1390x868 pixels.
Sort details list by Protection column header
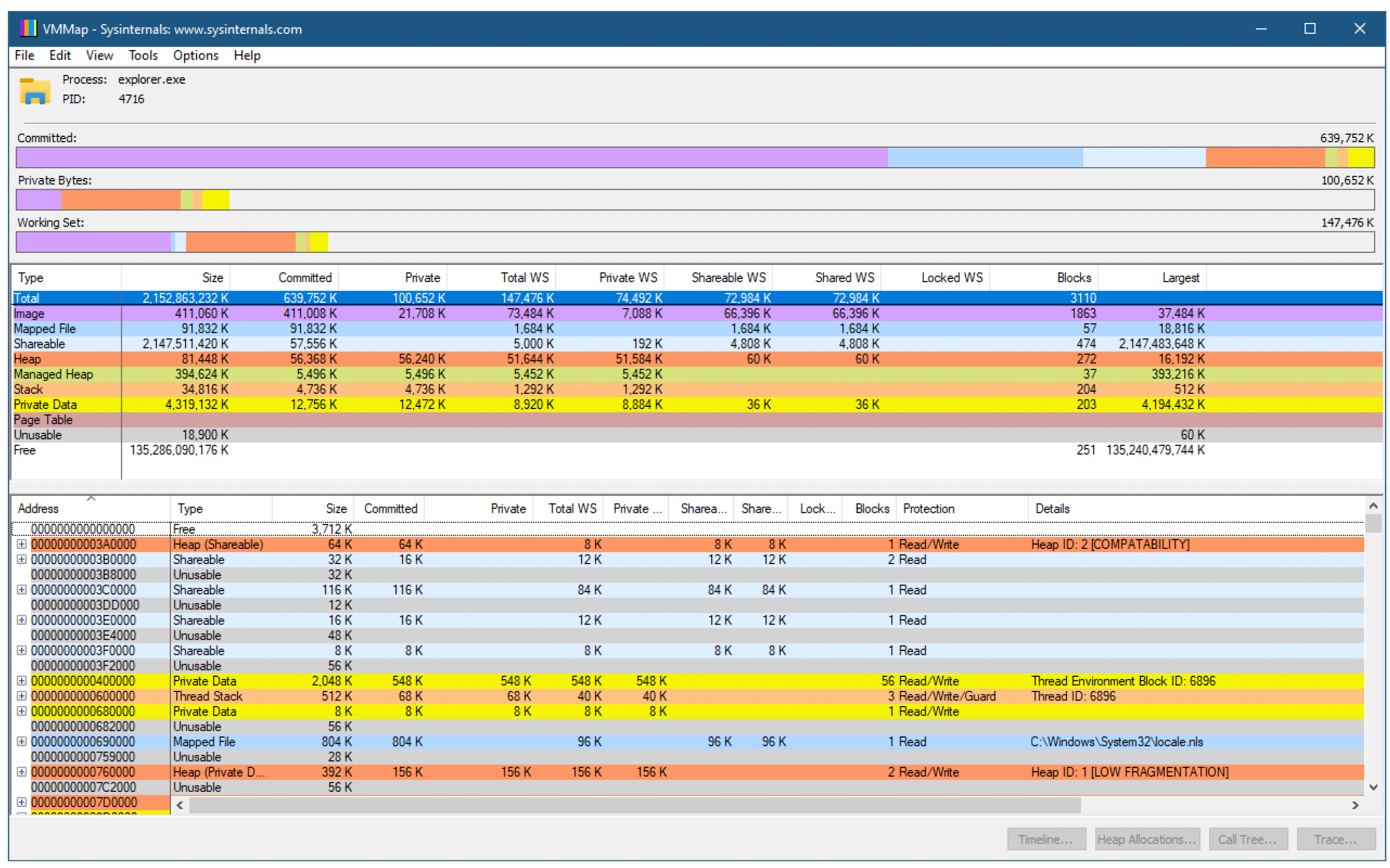962,508
